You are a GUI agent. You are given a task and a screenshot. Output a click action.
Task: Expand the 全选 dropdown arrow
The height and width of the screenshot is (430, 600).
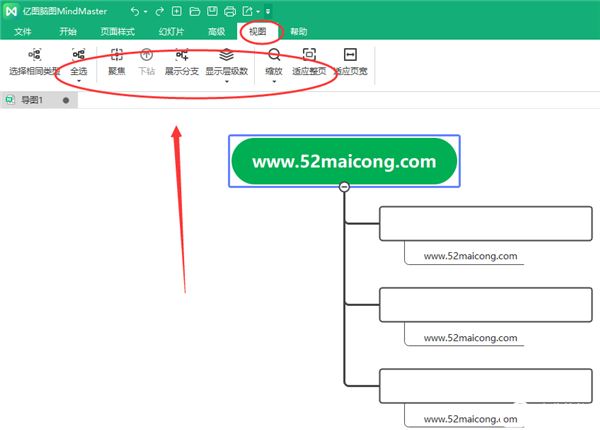tap(79, 81)
